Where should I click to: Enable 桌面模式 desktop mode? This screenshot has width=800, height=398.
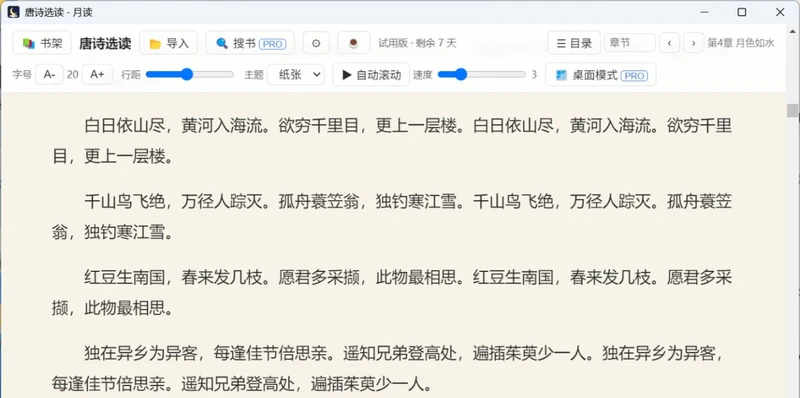point(601,75)
